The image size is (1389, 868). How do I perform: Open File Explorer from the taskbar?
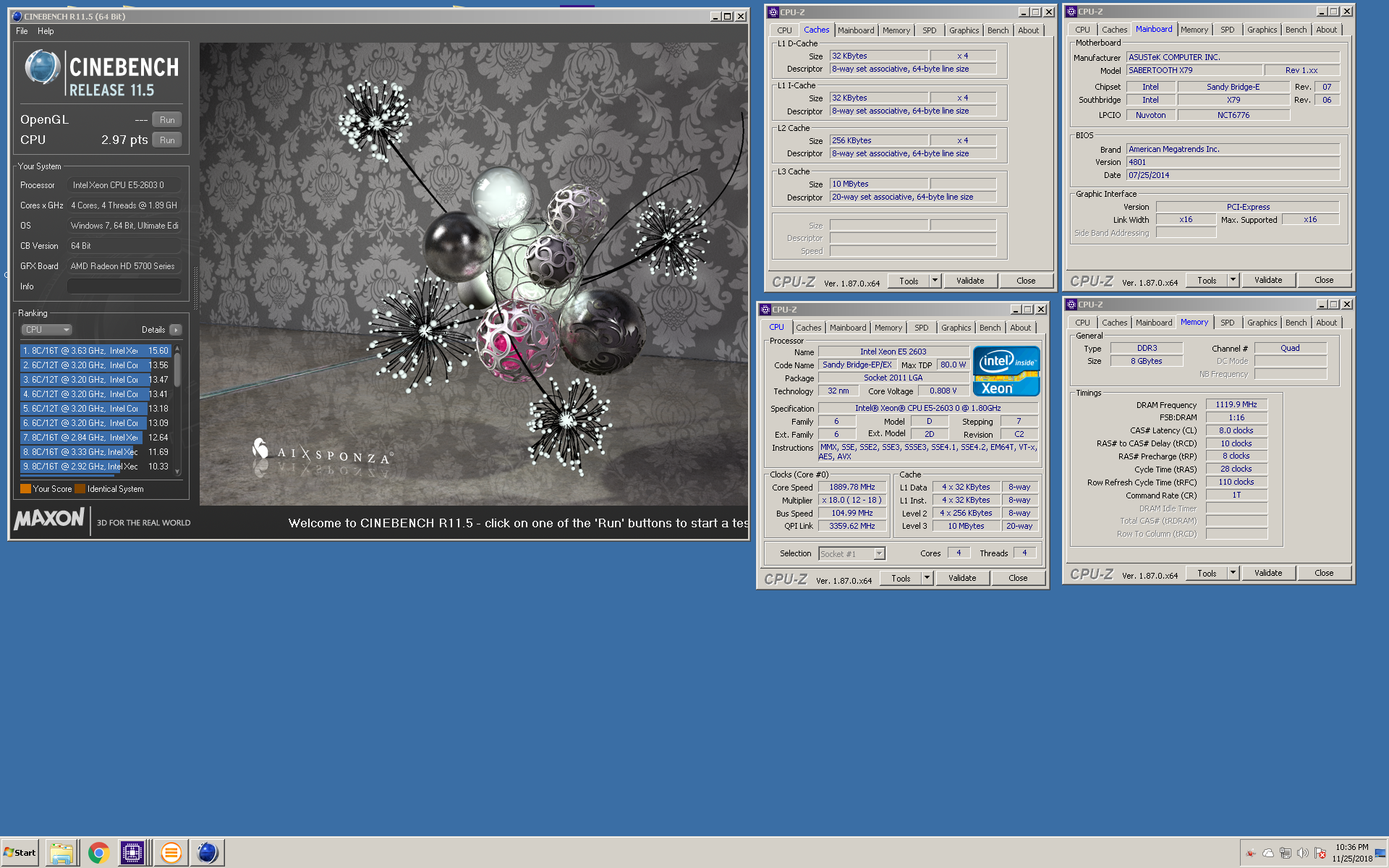(62, 853)
